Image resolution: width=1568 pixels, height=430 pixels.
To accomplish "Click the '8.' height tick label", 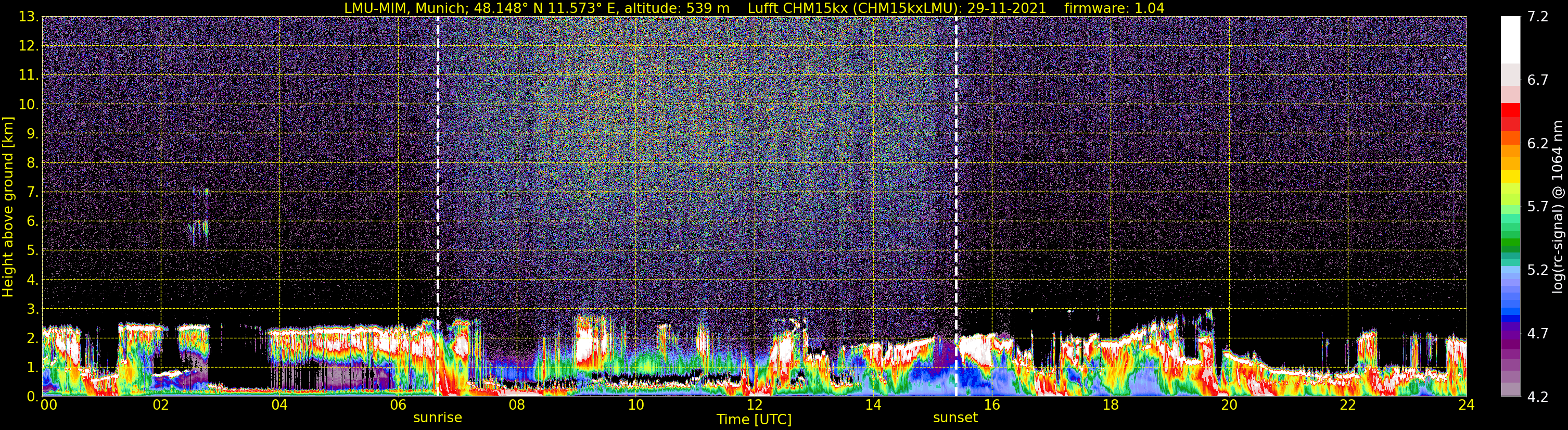I will tap(32, 162).
